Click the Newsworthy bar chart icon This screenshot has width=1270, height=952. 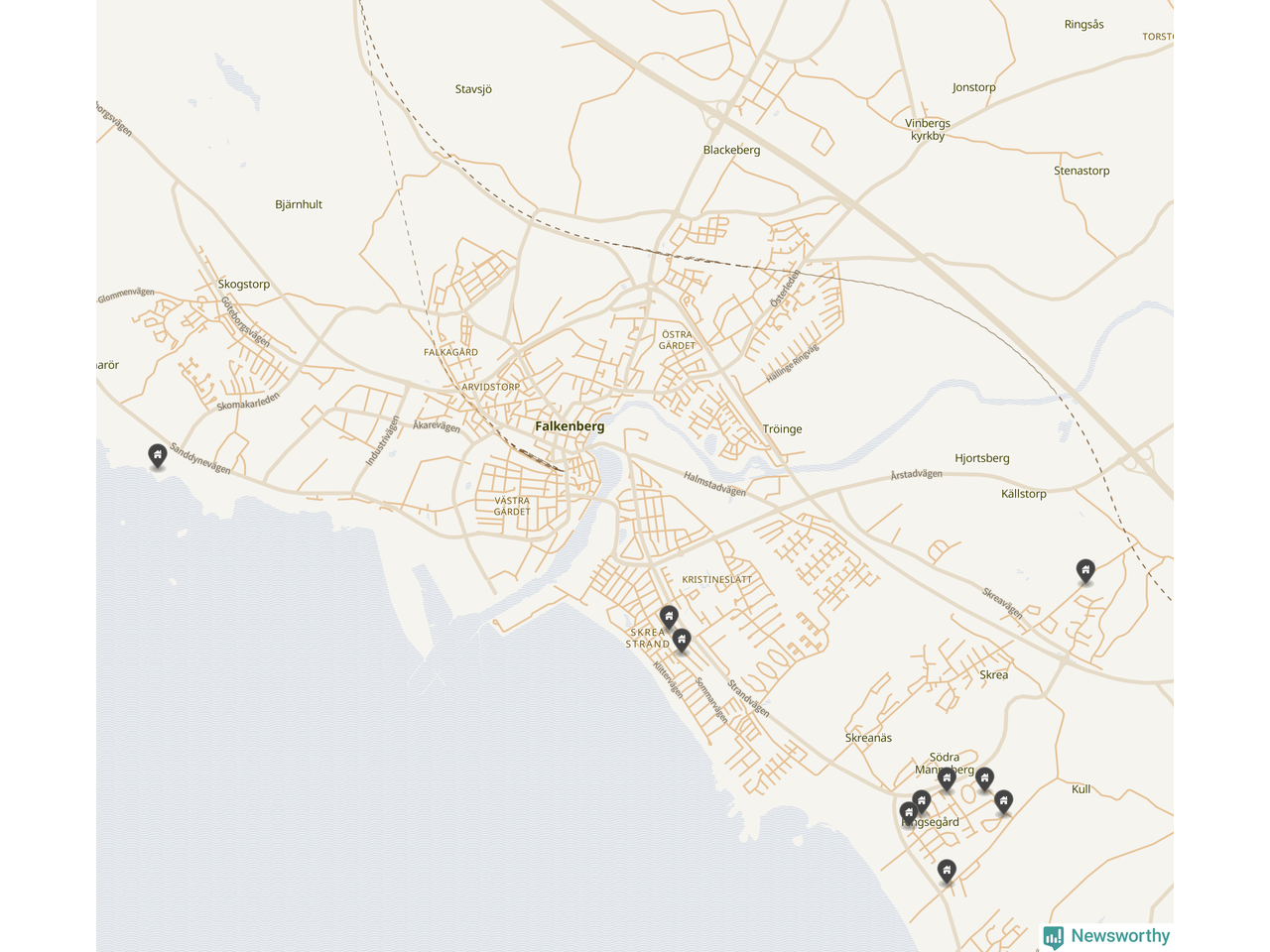coord(1054,937)
